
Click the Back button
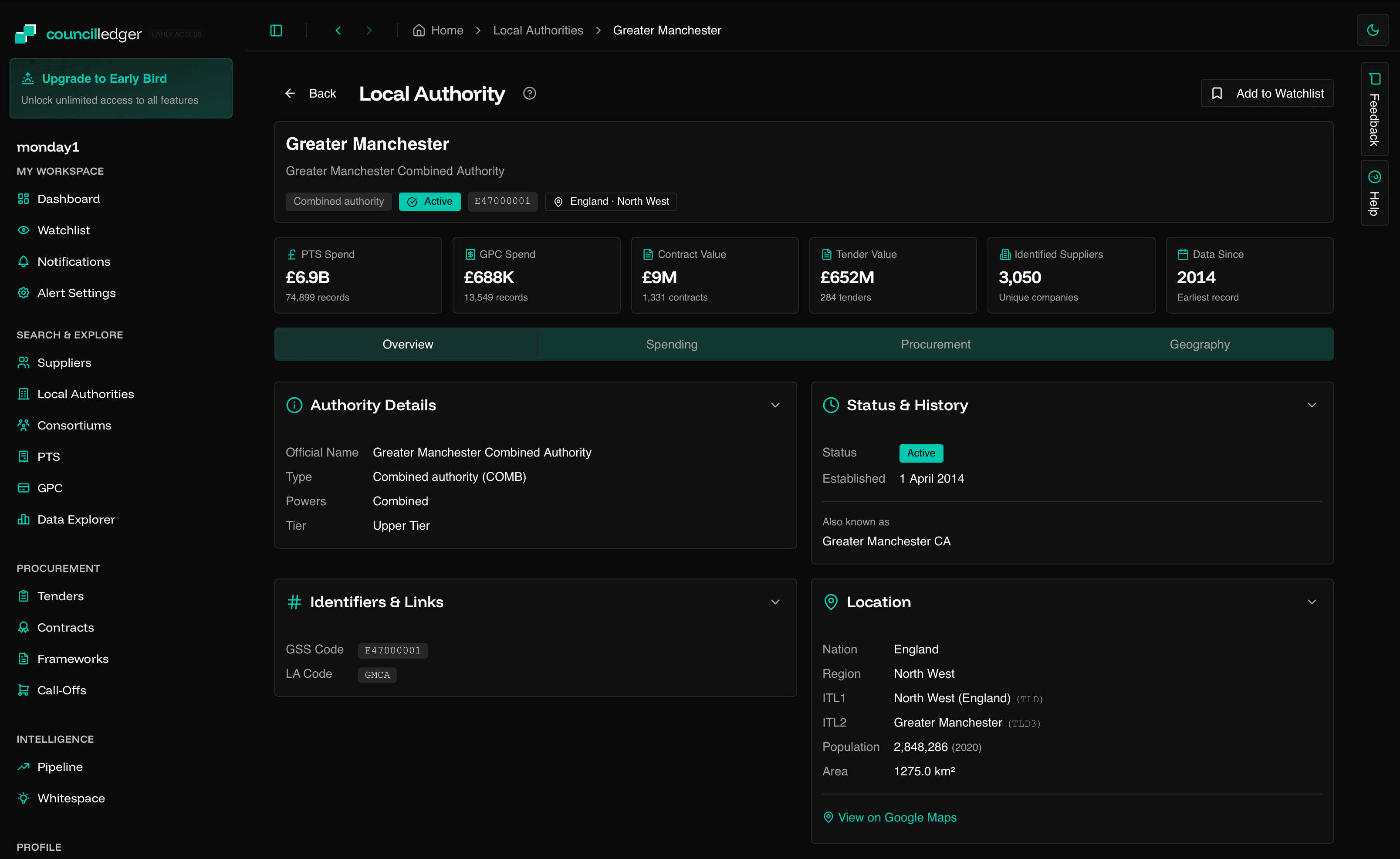[x=310, y=93]
